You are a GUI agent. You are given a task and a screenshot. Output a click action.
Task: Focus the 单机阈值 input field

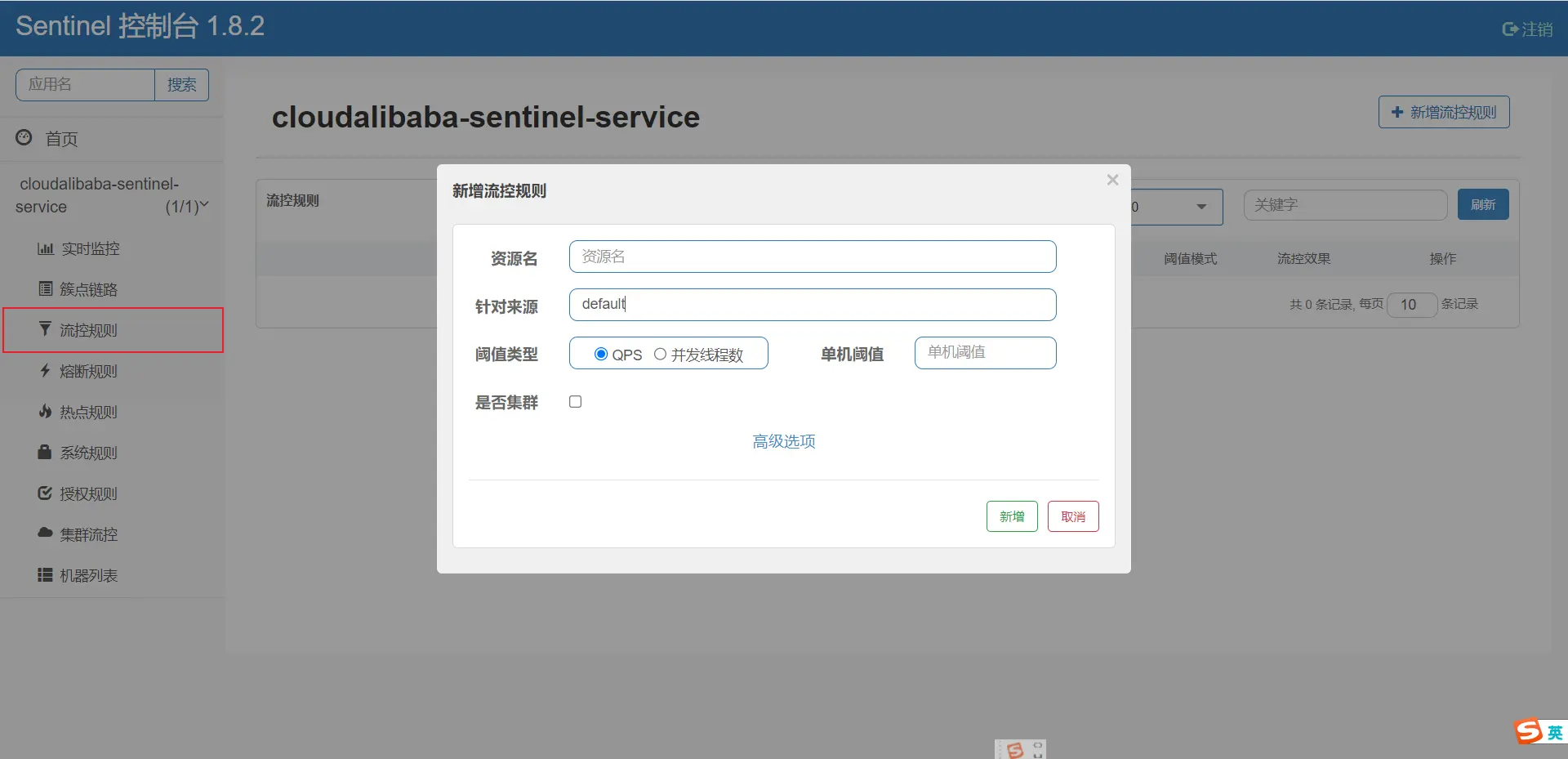click(986, 353)
